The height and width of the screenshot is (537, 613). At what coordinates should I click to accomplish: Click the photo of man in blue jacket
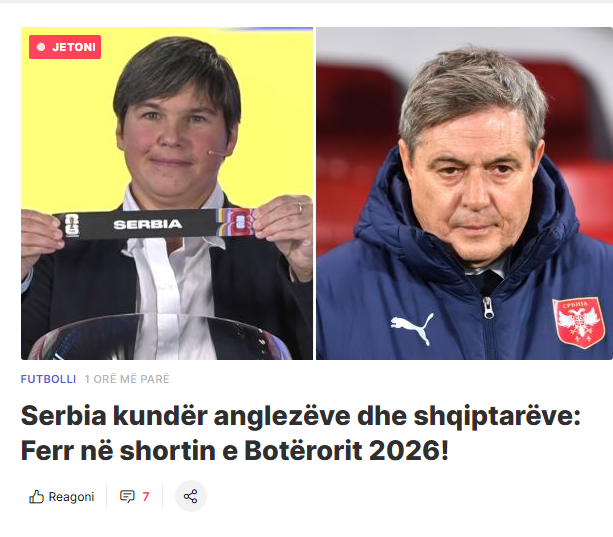[x=464, y=193]
